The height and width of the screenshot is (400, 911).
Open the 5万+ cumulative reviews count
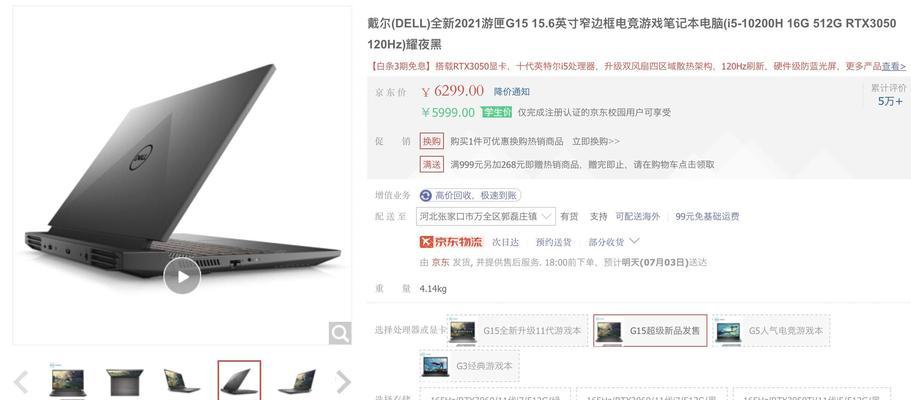pos(890,101)
